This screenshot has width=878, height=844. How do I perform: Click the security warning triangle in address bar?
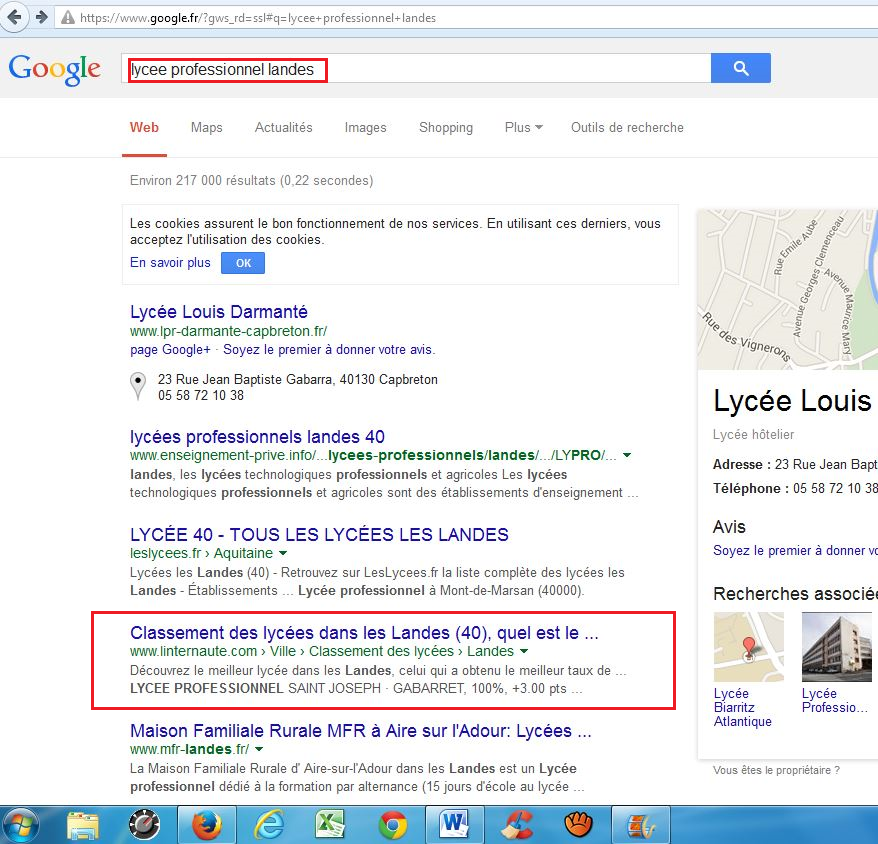tap(68, 18)
